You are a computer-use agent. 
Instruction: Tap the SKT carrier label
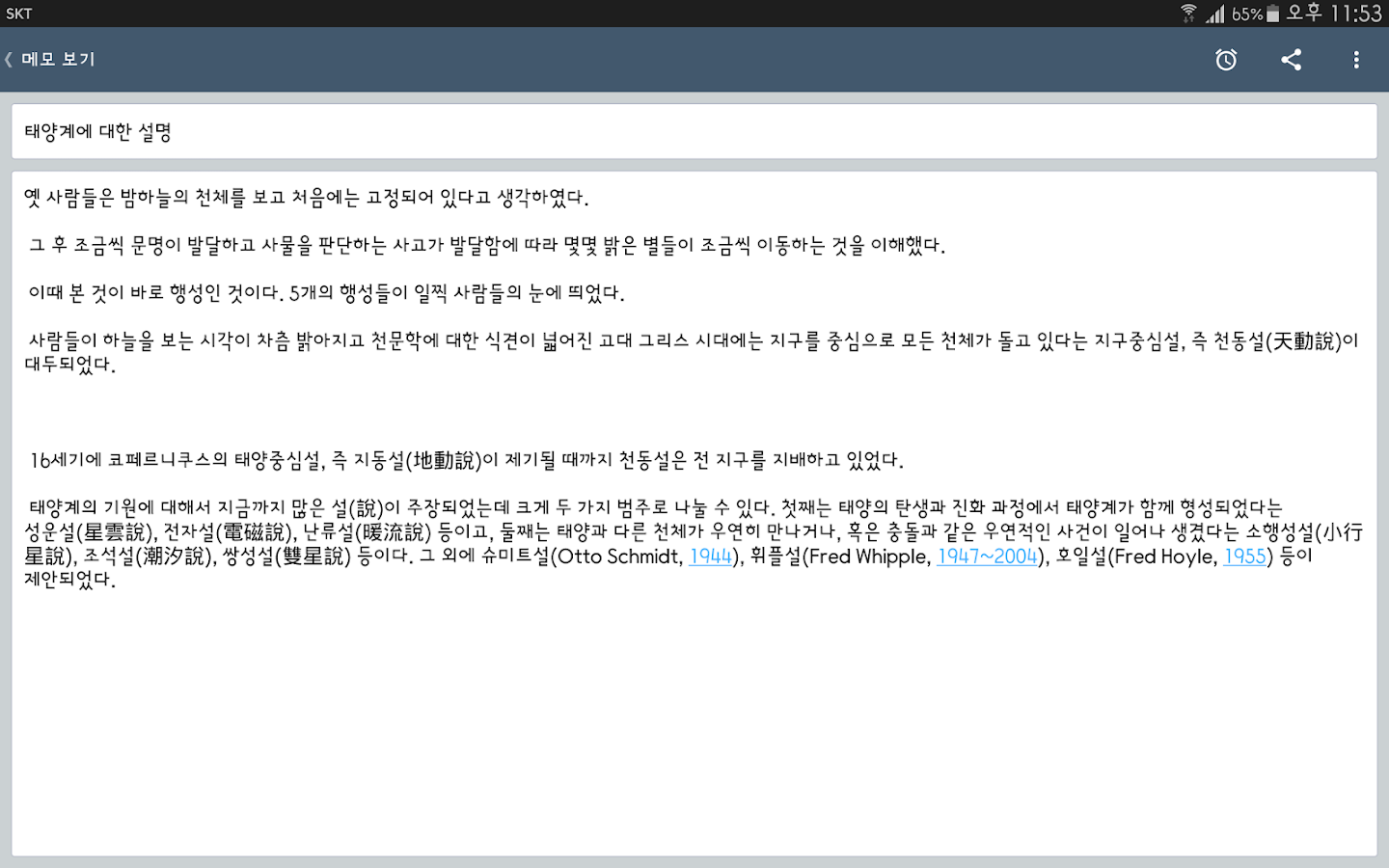click(x=20, y=13)
